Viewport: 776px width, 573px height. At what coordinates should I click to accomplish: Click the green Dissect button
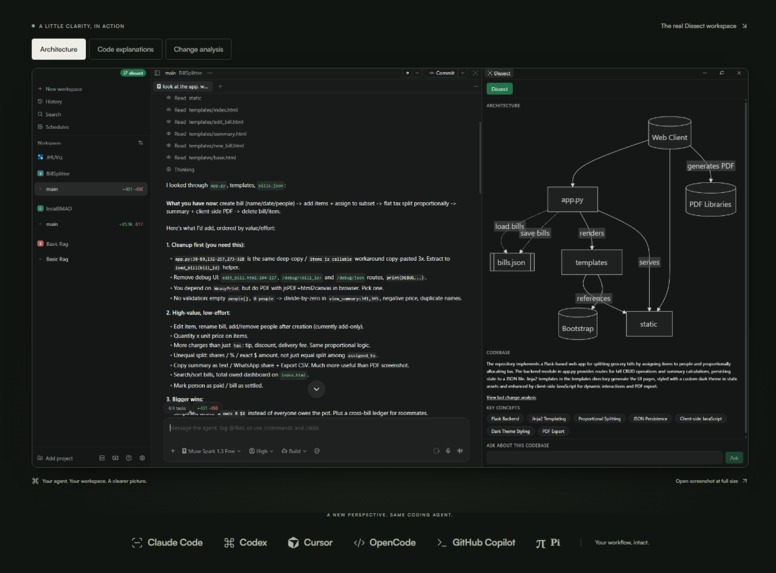click(499, 89)
